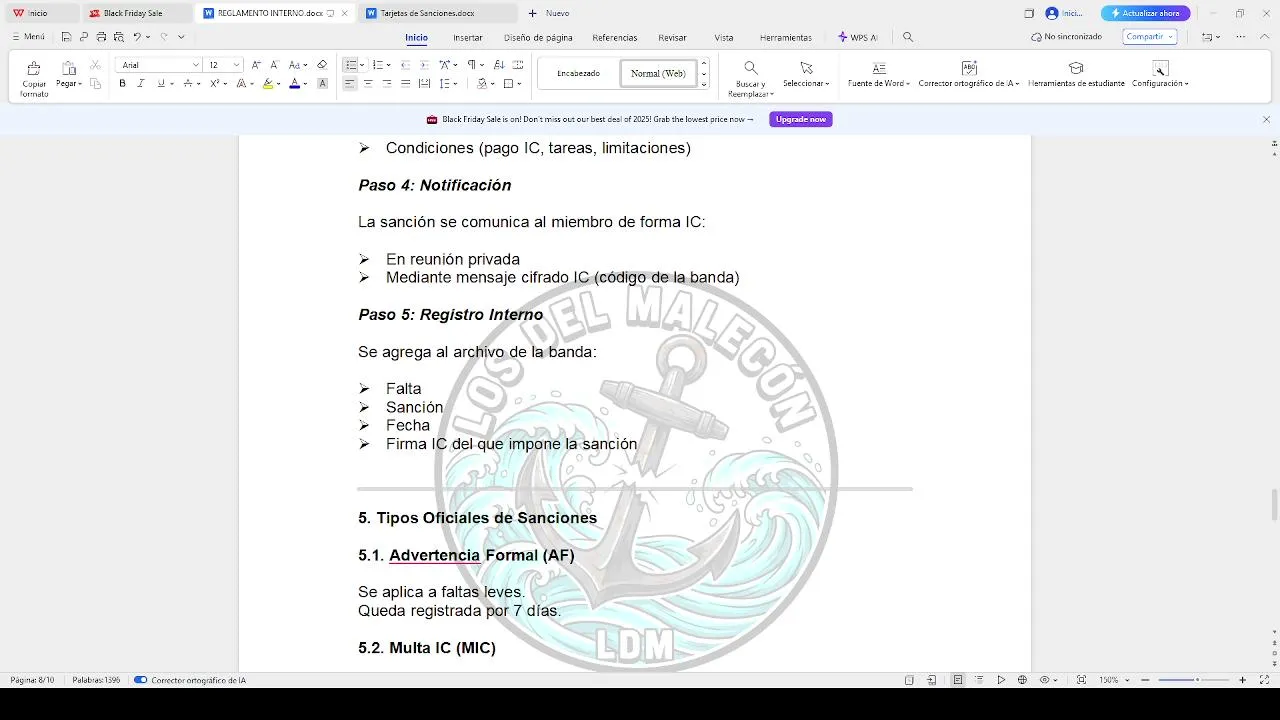
Task: Adjust the zoom slider handle
Action: pos(1197,680)
